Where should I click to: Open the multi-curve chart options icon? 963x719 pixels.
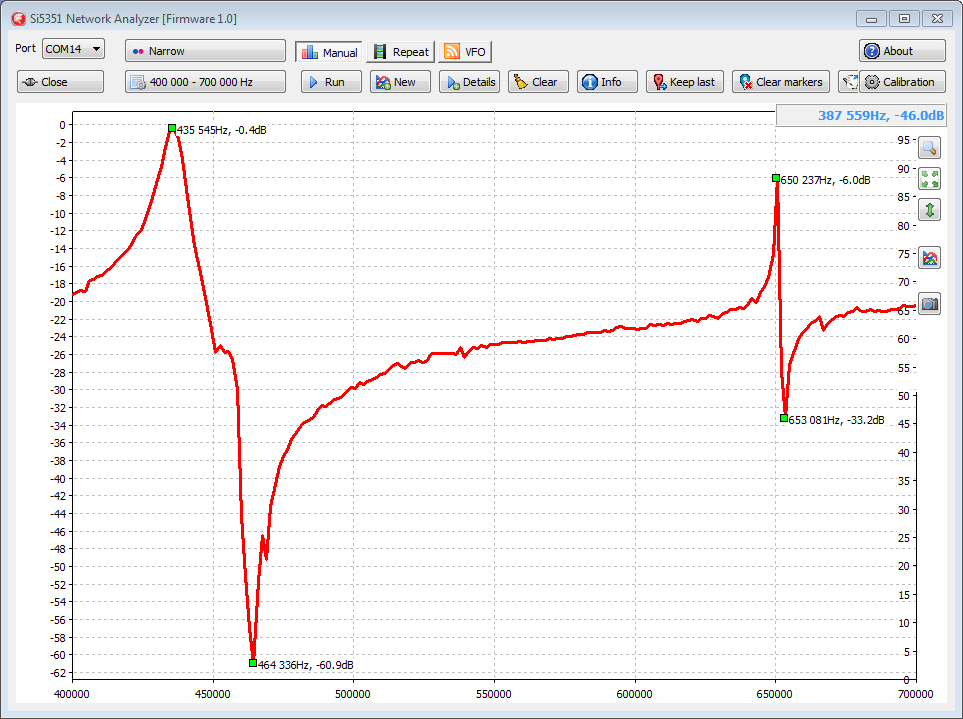[929, 258]
